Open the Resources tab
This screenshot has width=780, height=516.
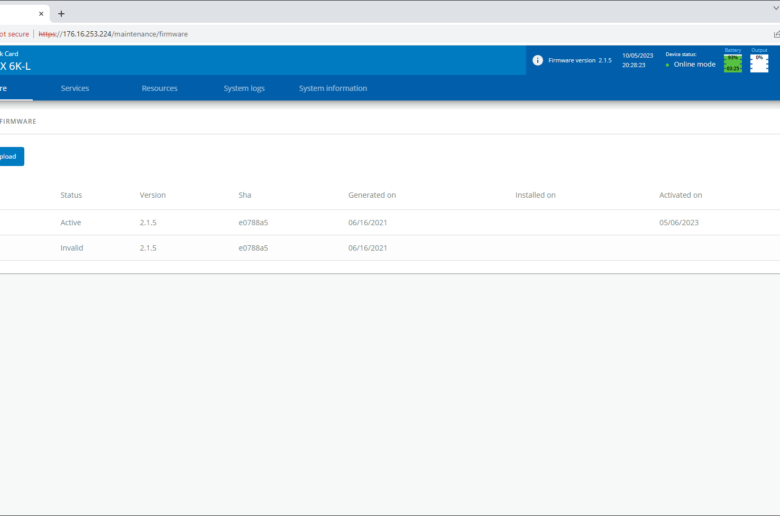click(x=159, y=88)
